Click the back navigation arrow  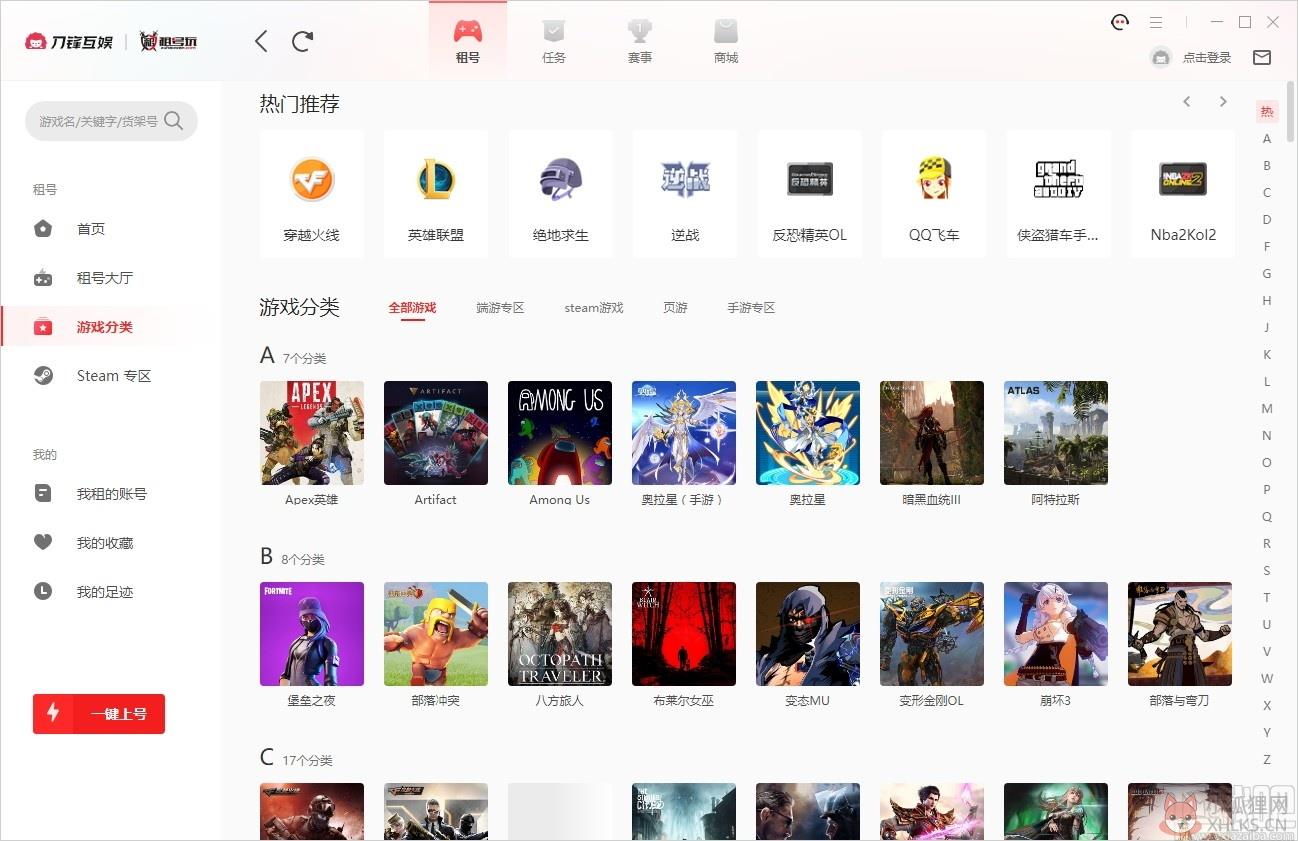(x=261, y=41)
